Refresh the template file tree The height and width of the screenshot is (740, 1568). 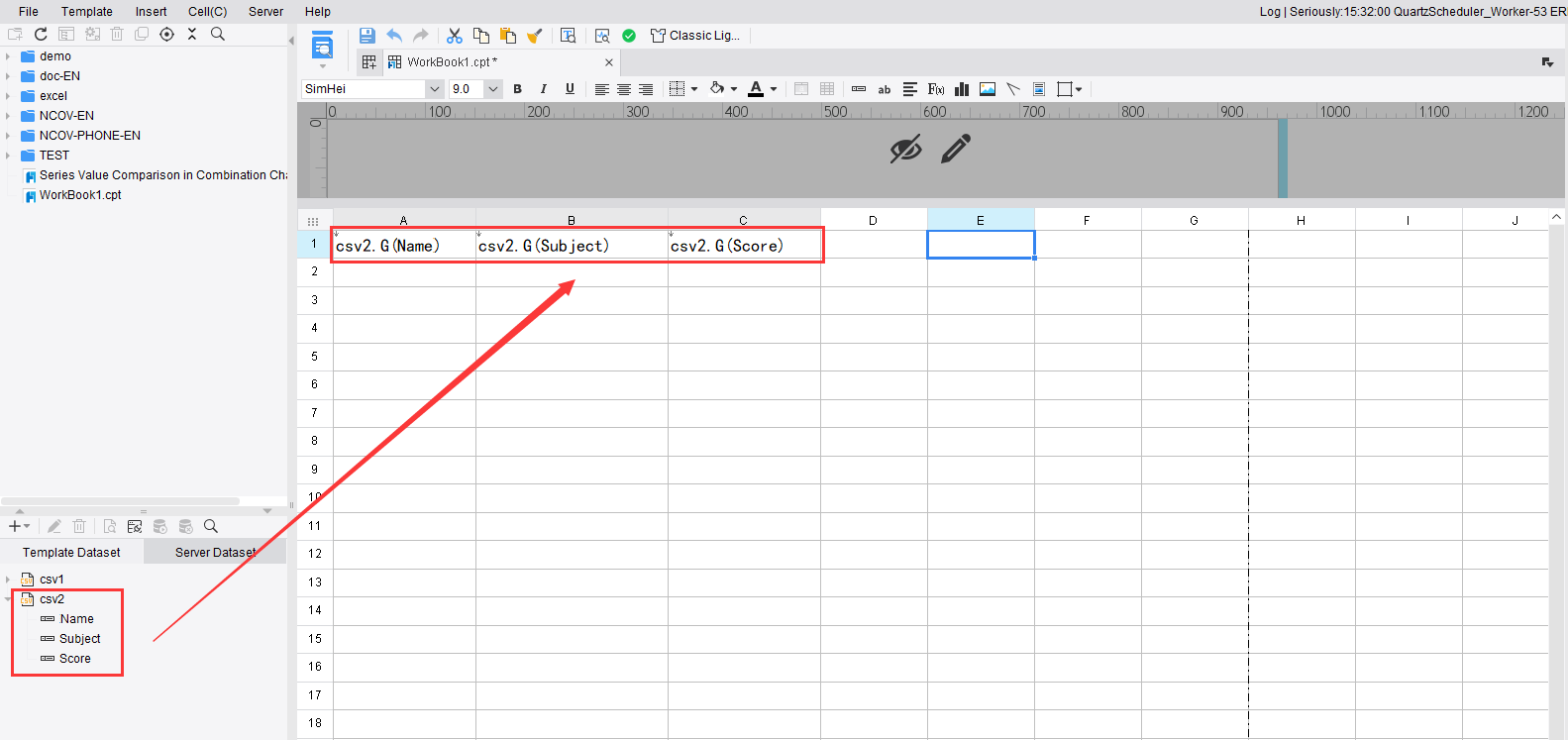click(41, 34)
